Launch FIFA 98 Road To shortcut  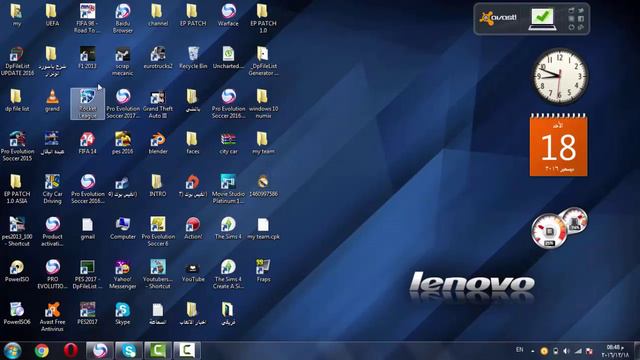click(87, 18)
